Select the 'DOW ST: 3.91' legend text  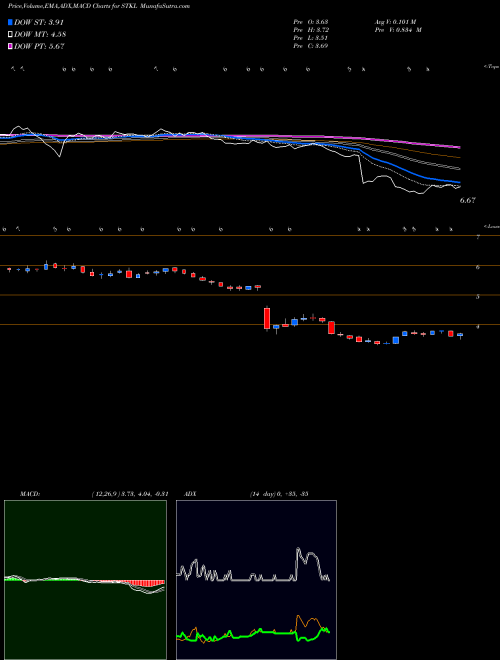click(x=39, y=22)
